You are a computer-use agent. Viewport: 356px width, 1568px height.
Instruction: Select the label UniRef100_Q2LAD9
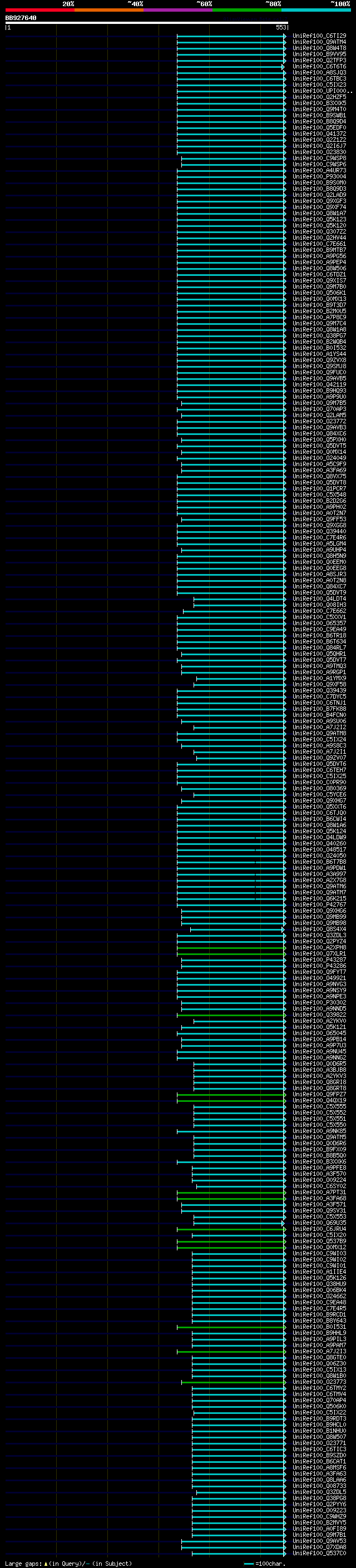coord(319,195)
